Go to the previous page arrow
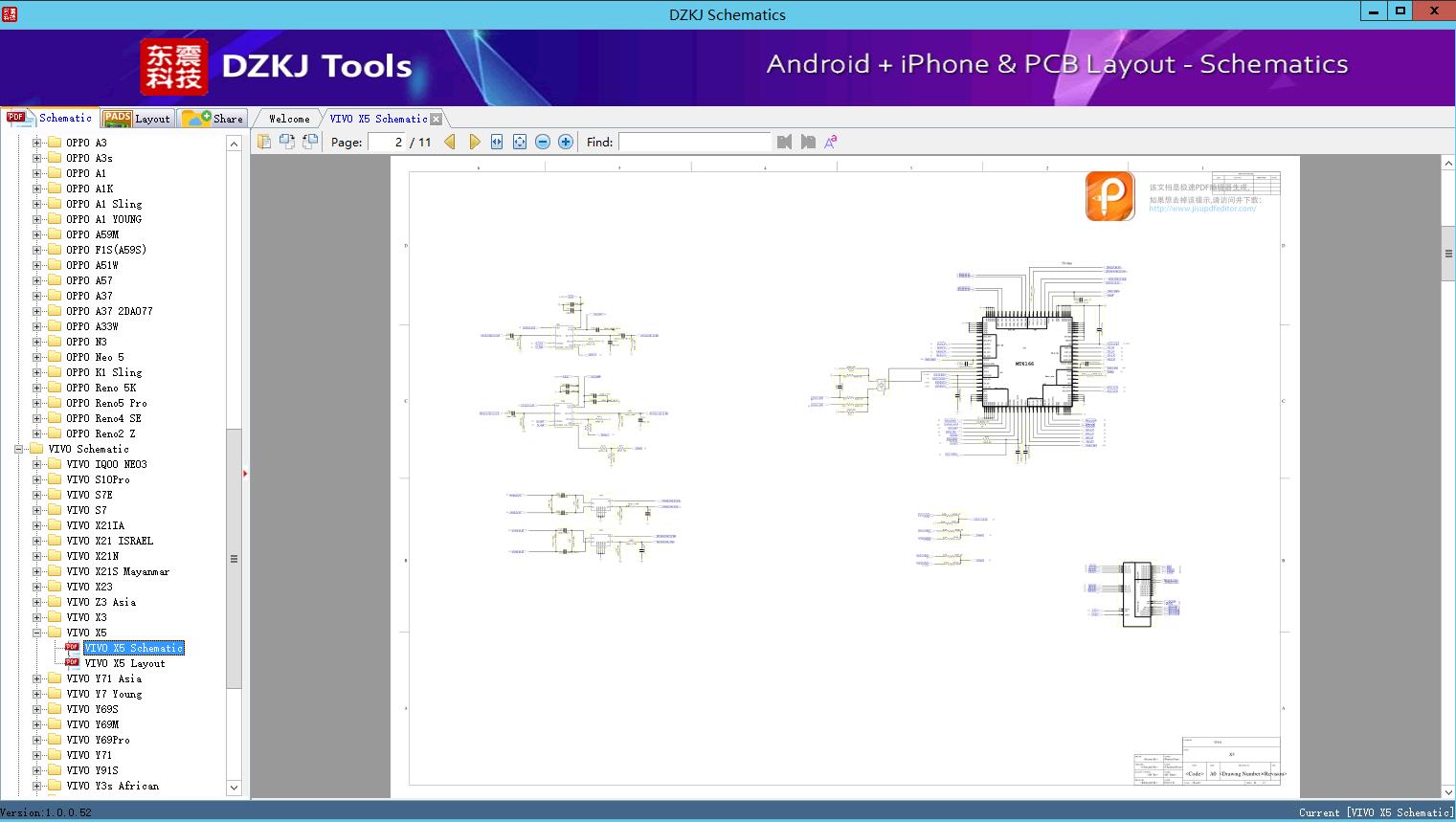1456x822 pixels. tap(450, 142)
